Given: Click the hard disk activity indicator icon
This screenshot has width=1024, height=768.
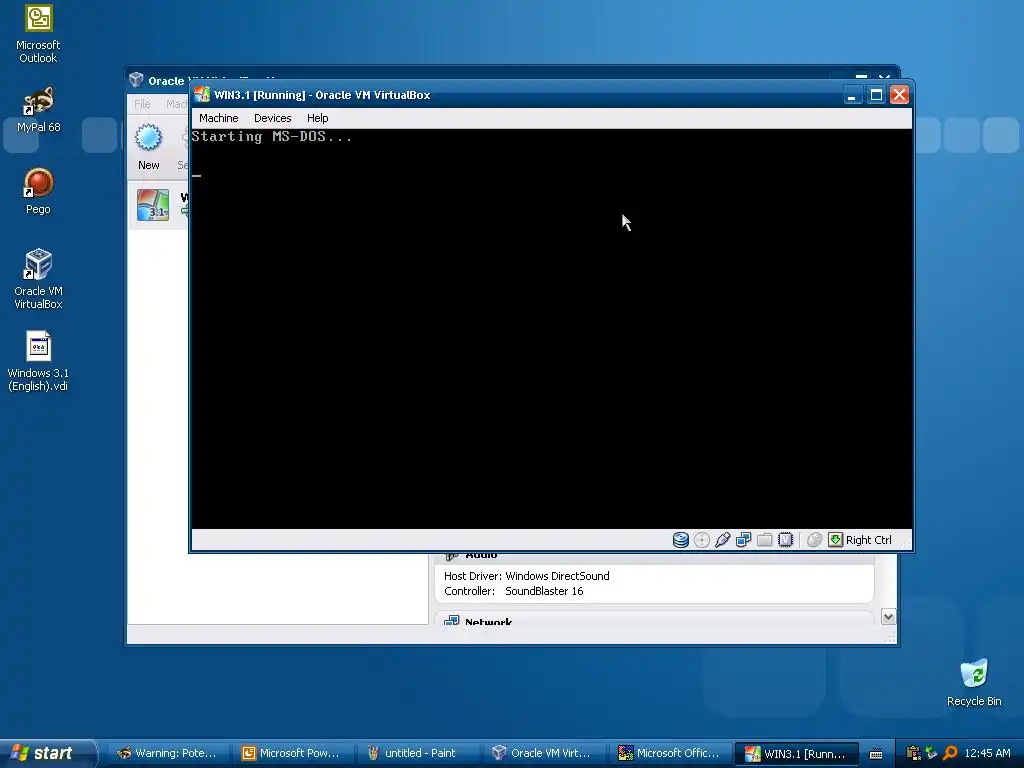Looking at the screenshot, I should pos(680,540).
